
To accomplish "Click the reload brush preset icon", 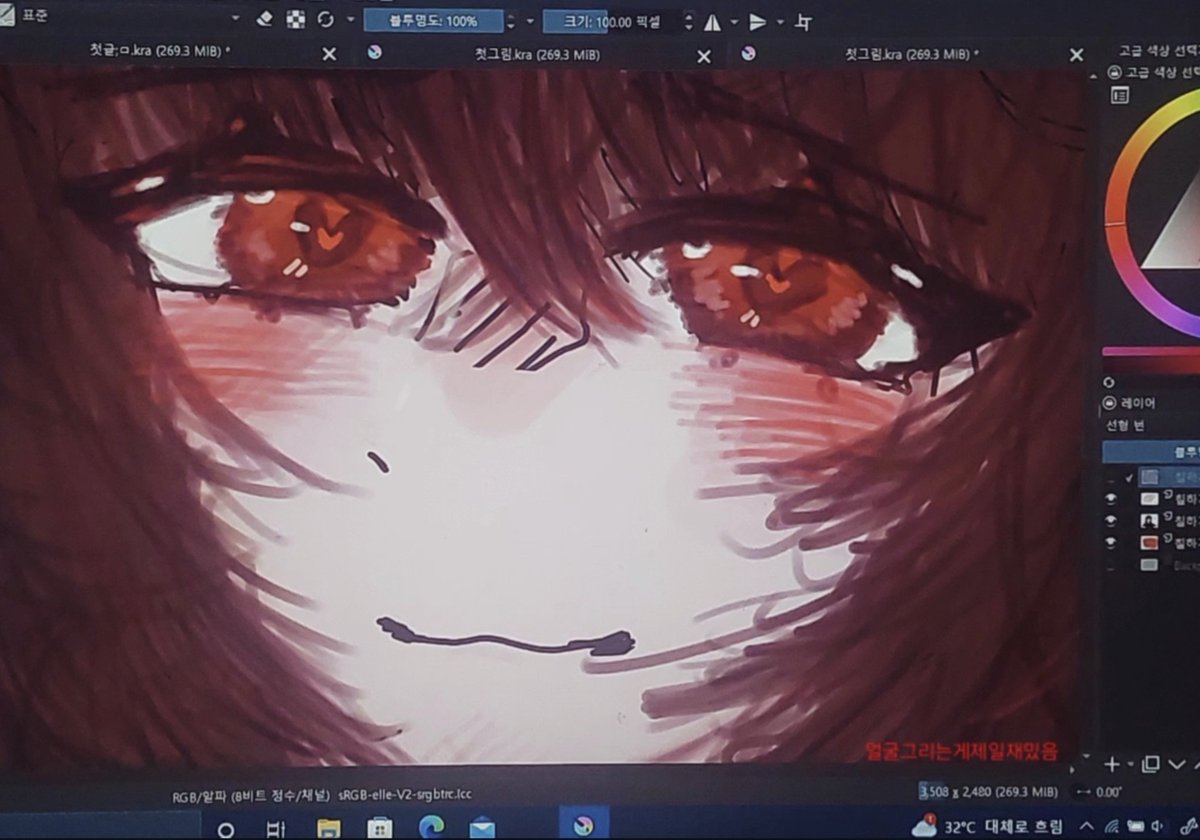I will click(x=326, y=19).
